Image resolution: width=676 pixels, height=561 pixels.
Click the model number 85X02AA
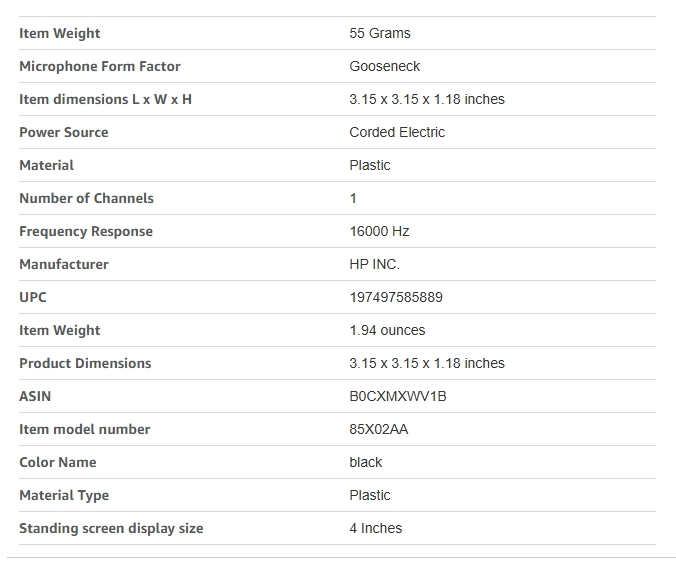379,429
